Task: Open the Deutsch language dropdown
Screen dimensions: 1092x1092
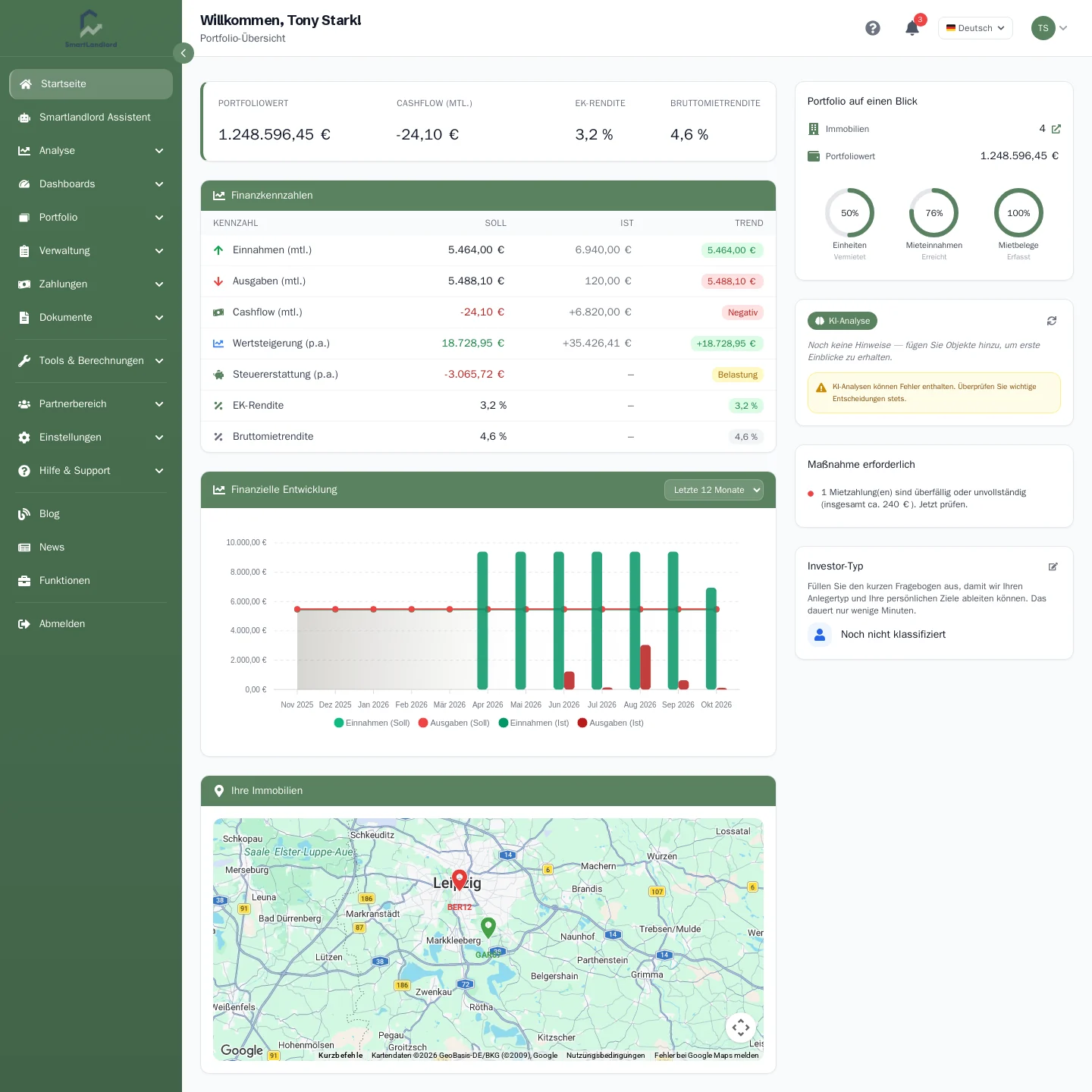Action: [x=975, y=28]
